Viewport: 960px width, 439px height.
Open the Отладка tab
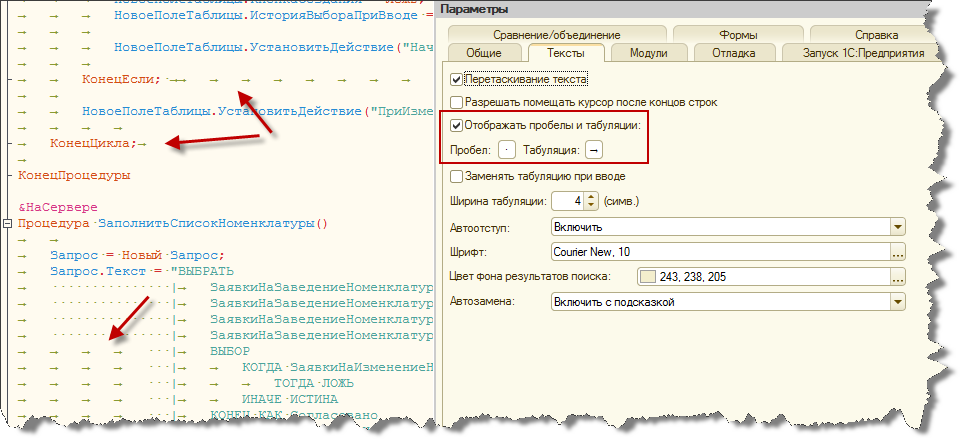[733, 53]
